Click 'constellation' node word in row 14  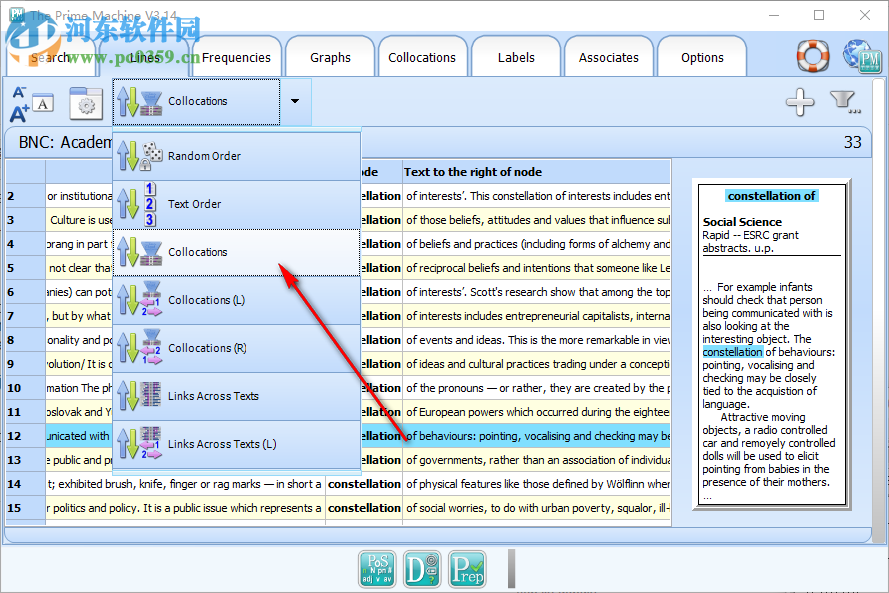(x=364, y=484)
